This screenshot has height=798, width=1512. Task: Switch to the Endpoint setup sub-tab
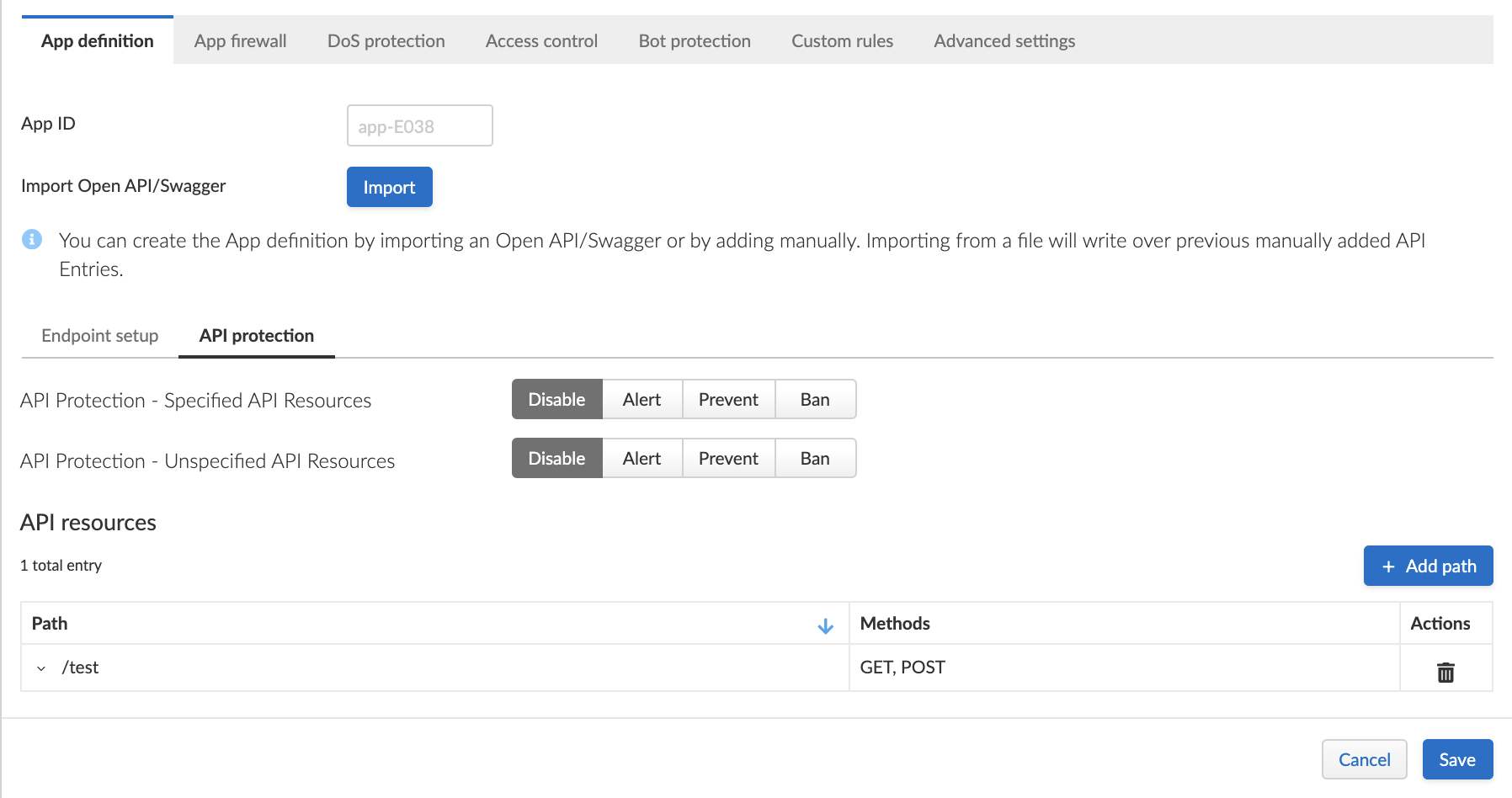coord(100,335)
